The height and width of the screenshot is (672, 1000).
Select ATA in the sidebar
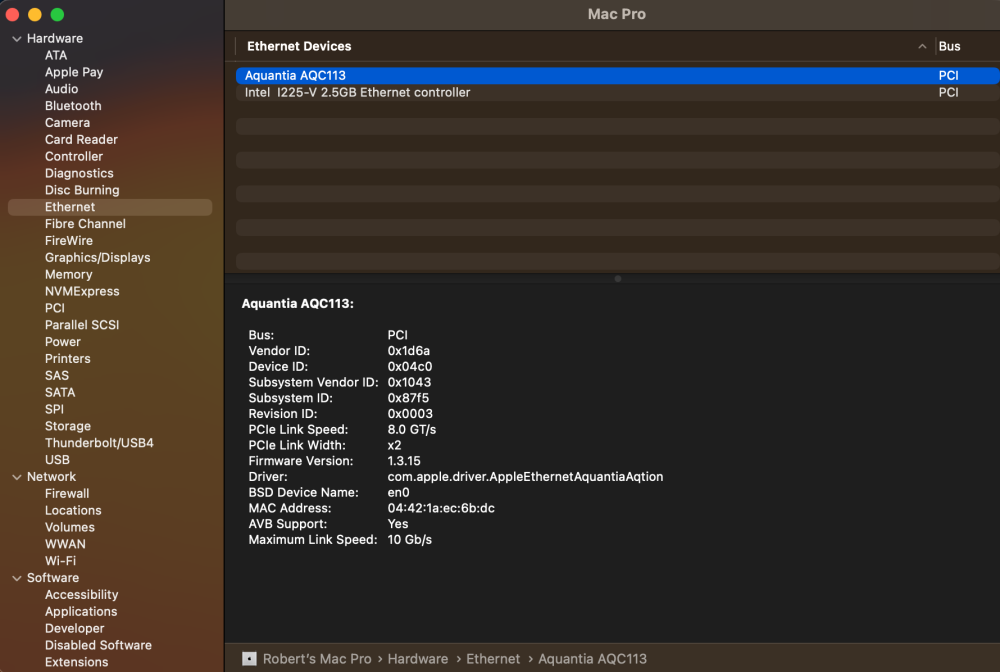tap(55, 55)
